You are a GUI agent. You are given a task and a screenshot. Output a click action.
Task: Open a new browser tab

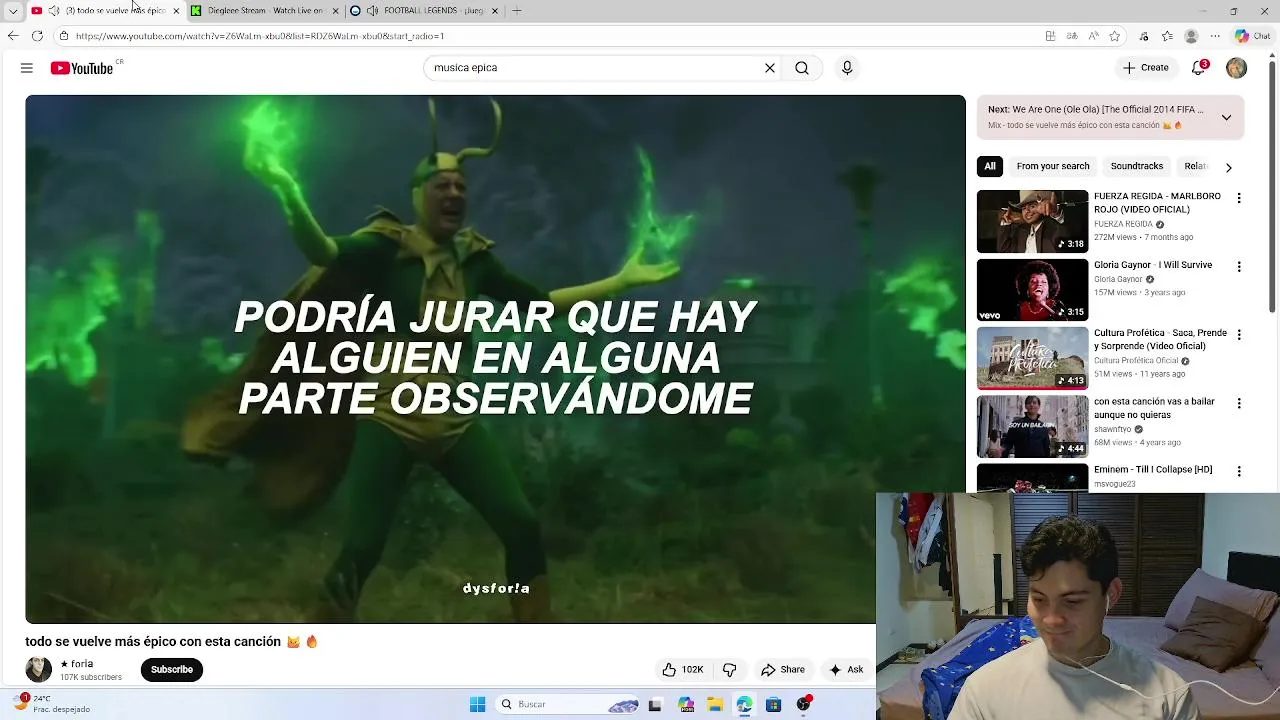pos(517,10)
